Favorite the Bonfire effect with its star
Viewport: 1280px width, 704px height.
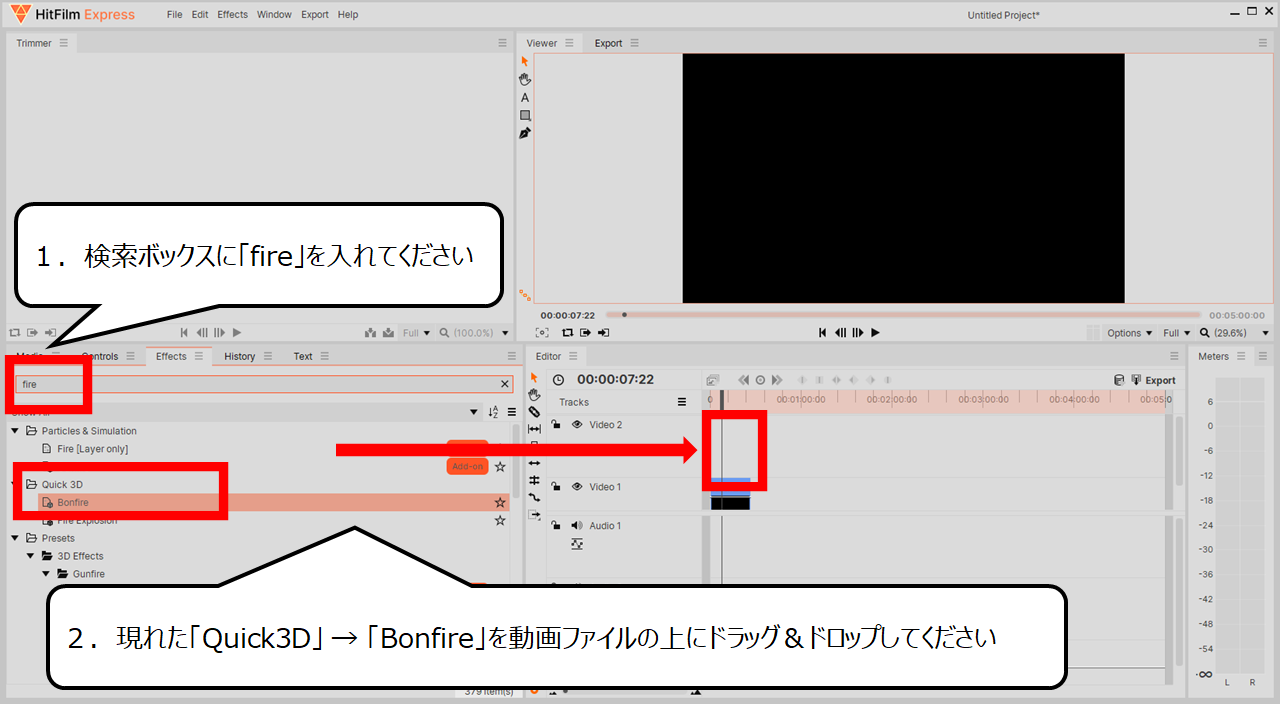coord(500,502)
